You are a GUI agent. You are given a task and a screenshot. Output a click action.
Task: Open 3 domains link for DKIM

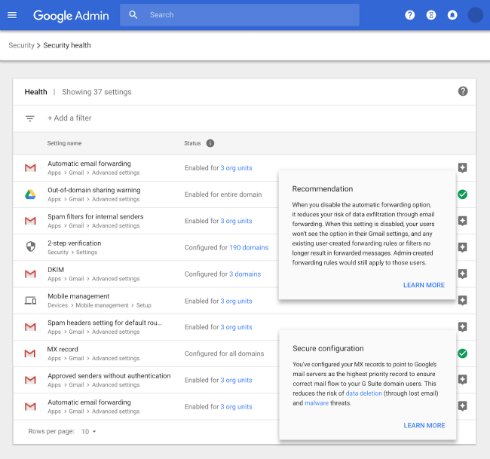tap(245, 274)
